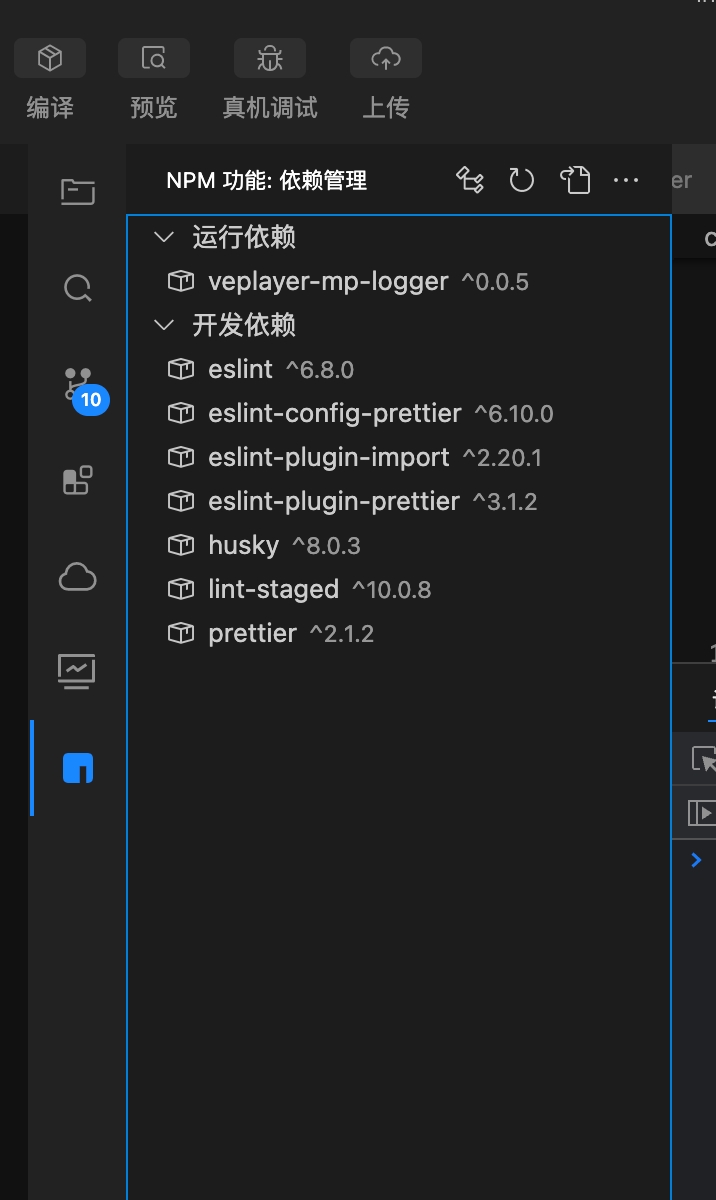716x1200 pixels.
Task: Click the husky package entry
Action: click(243, 546)
